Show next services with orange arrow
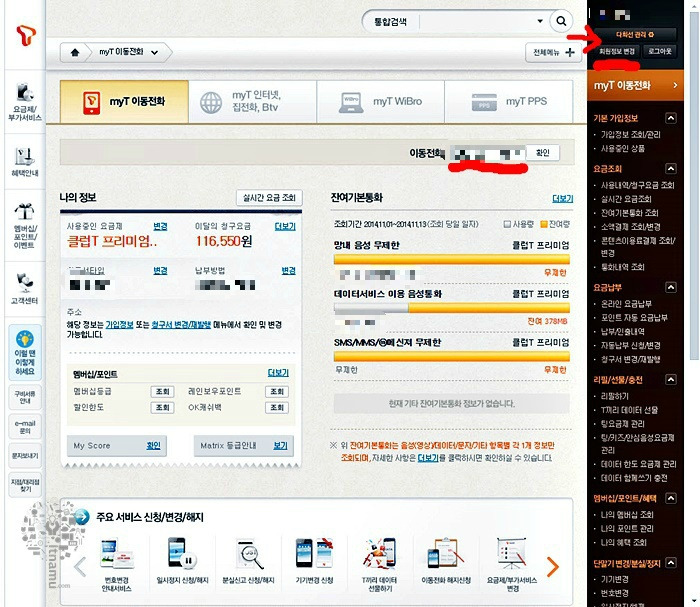 (x=553, y=567)
